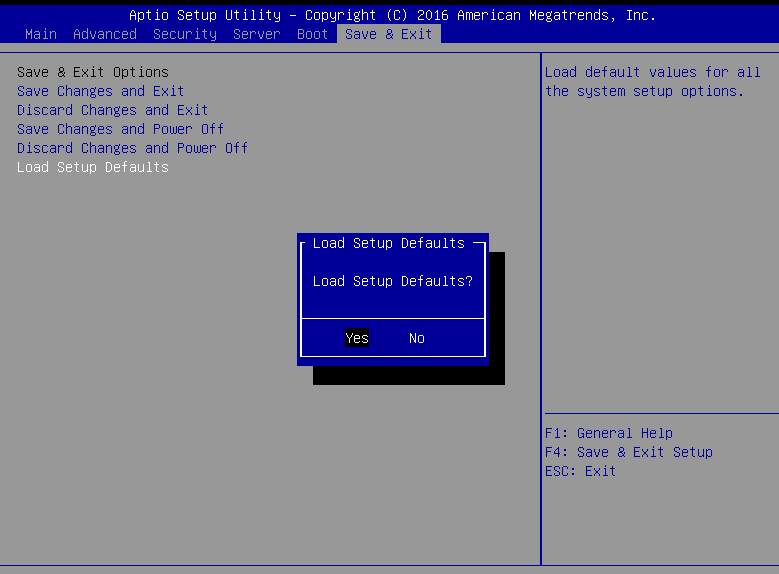Image resolution: width=779 pixels, height=574 pixels.
Task: Click the Aptio Setup Utility title text
Action: (x=392, y=15)
